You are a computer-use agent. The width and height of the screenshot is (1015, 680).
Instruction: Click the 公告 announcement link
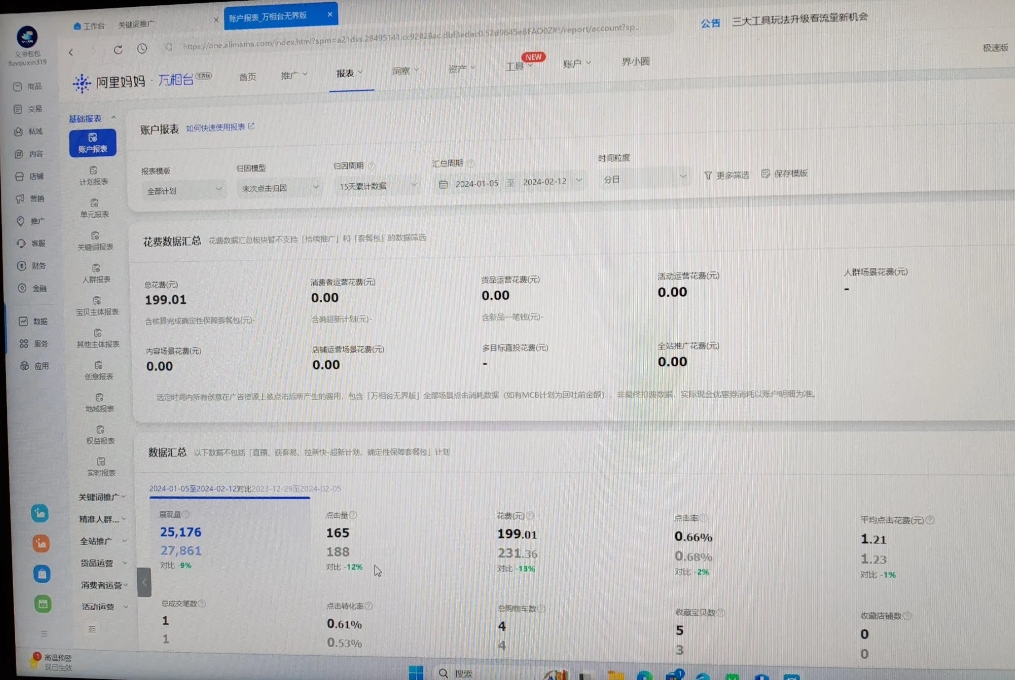pyautogui.click(x=710, y=23)
